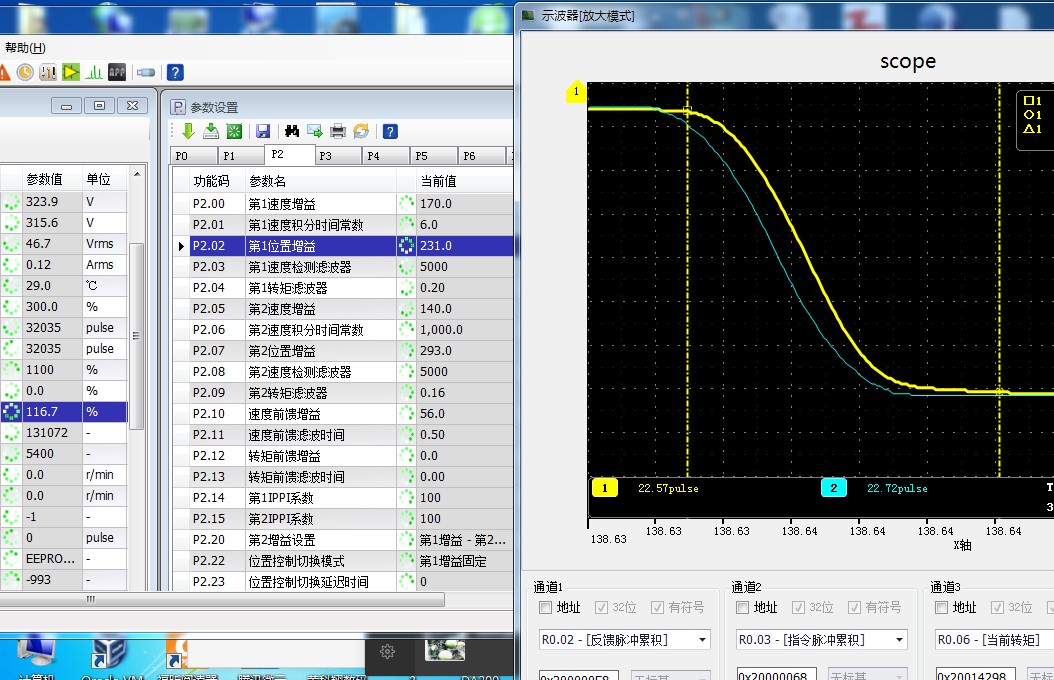Viewport: 1054px width, 680px height.
Task: Click the floppy disk save icon
Action: click(263, 131)
